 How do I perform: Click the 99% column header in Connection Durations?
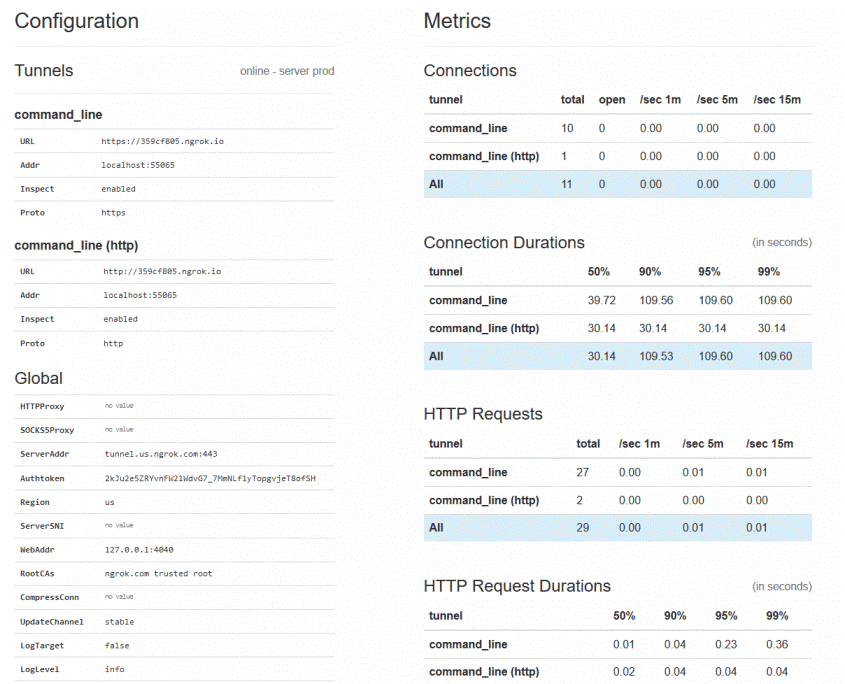768,272
